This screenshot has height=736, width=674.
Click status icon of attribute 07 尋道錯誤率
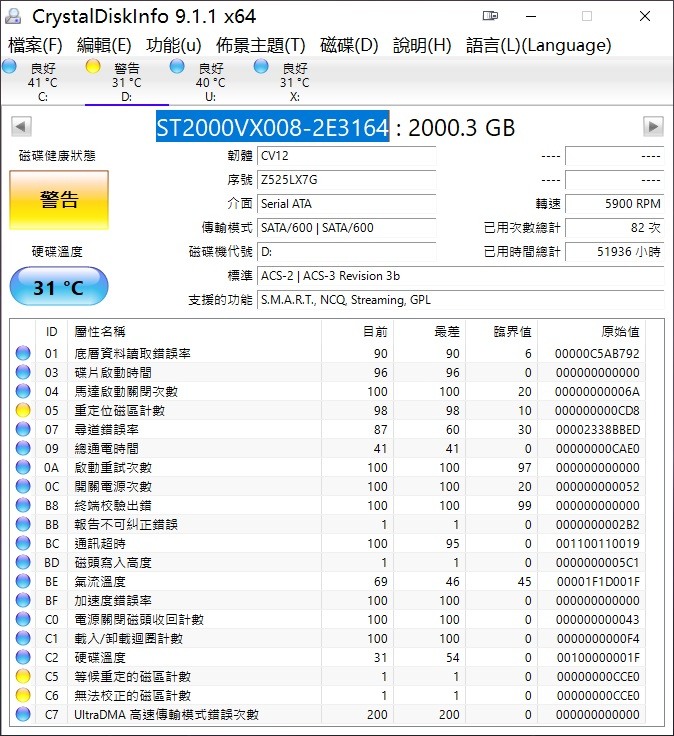coord(23,429)
